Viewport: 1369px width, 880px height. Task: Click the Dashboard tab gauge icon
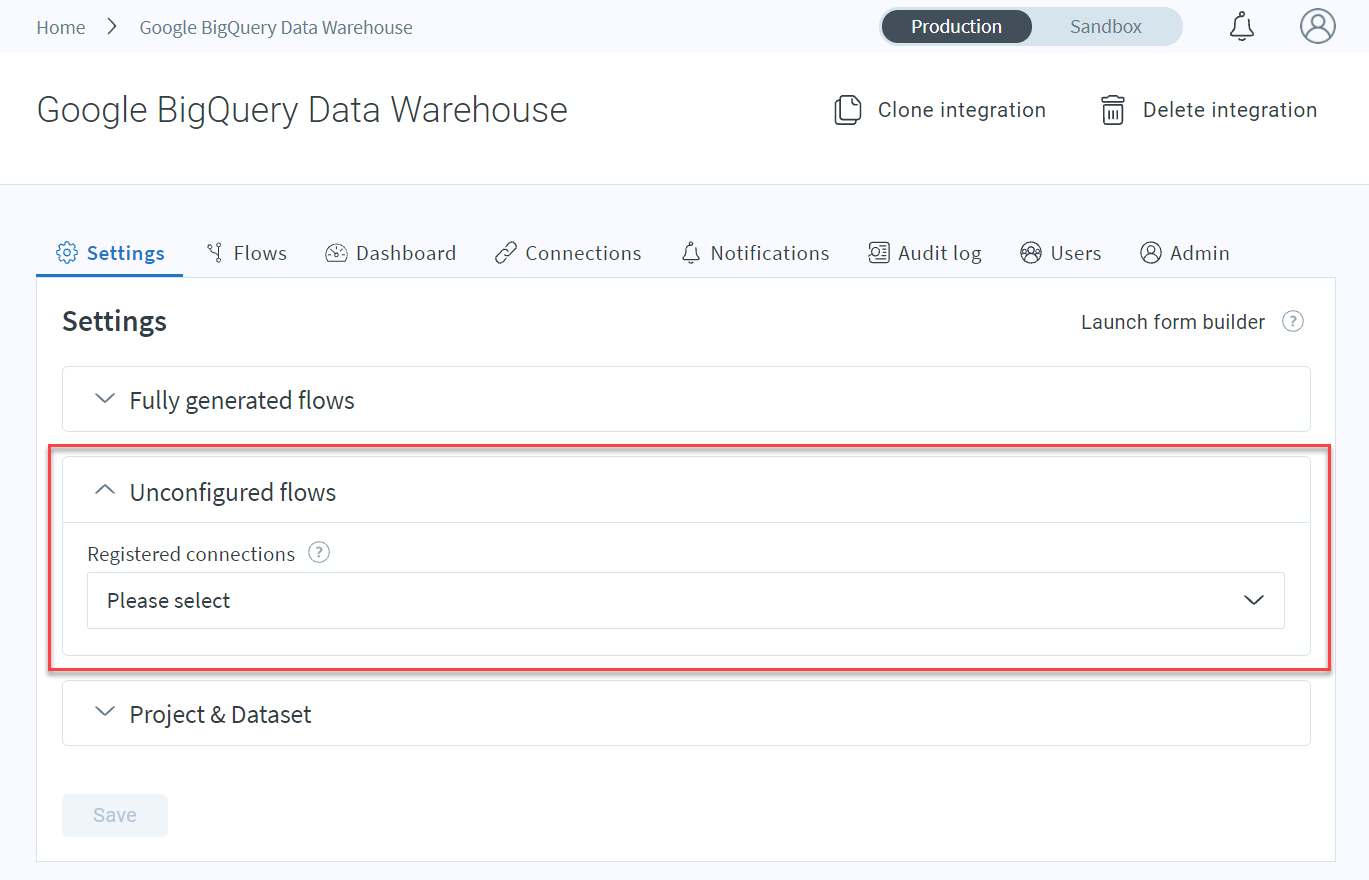click(x=336, y=253)
